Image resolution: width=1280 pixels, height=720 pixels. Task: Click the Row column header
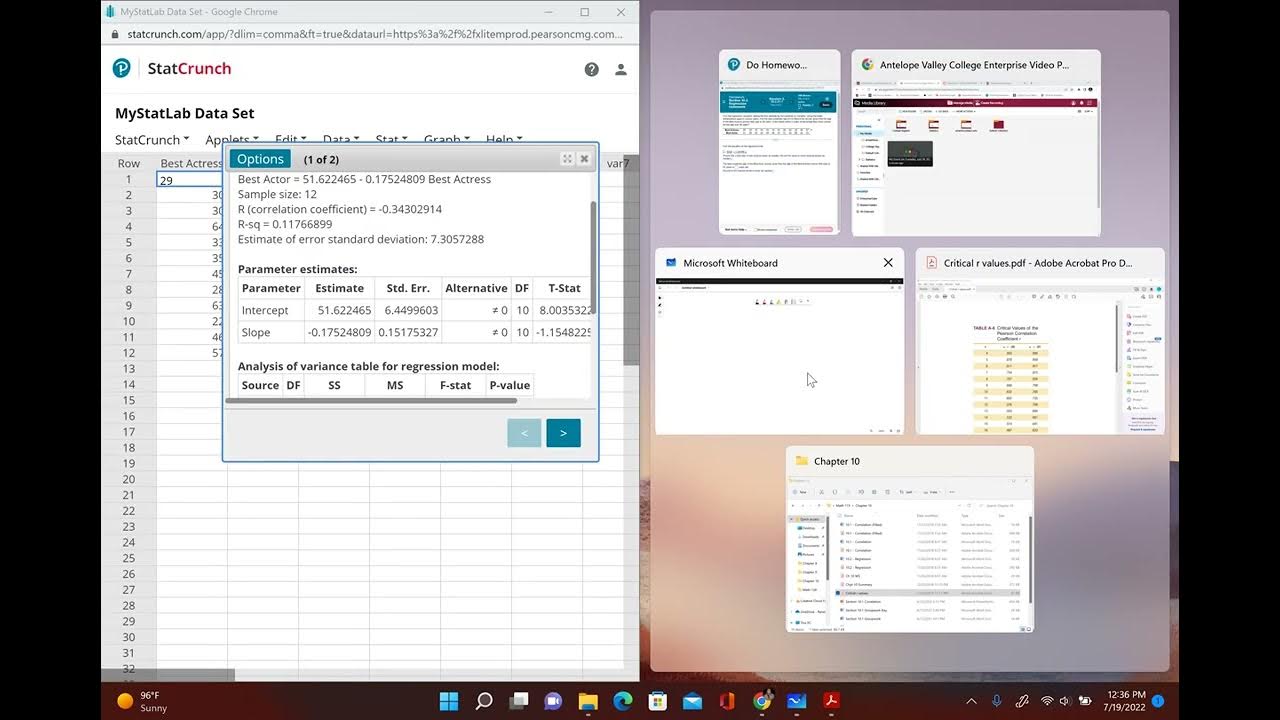pyautogui.click(x=129, y=163)
